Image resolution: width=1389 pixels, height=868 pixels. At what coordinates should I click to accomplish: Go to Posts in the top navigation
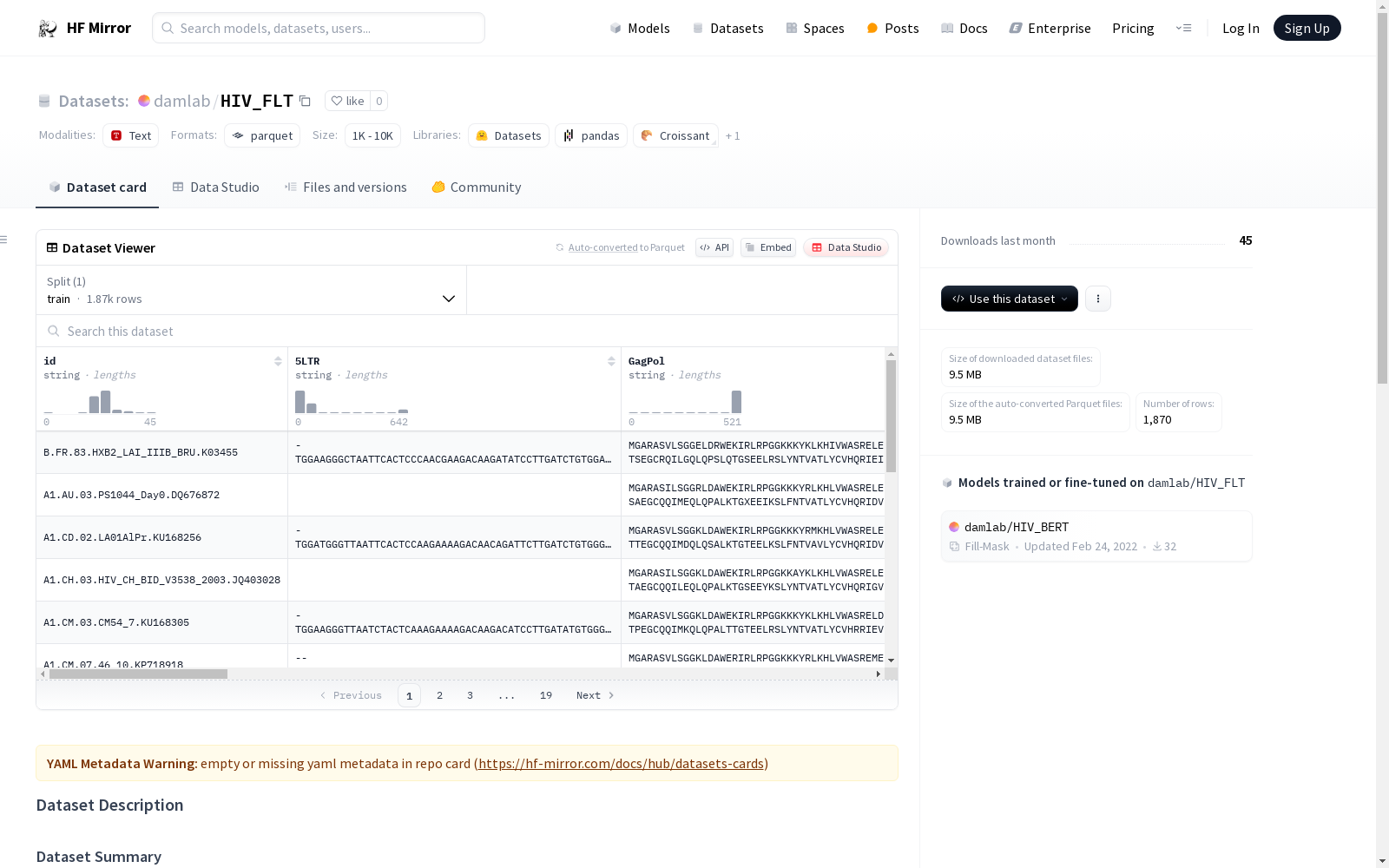[x=893, y=28]
